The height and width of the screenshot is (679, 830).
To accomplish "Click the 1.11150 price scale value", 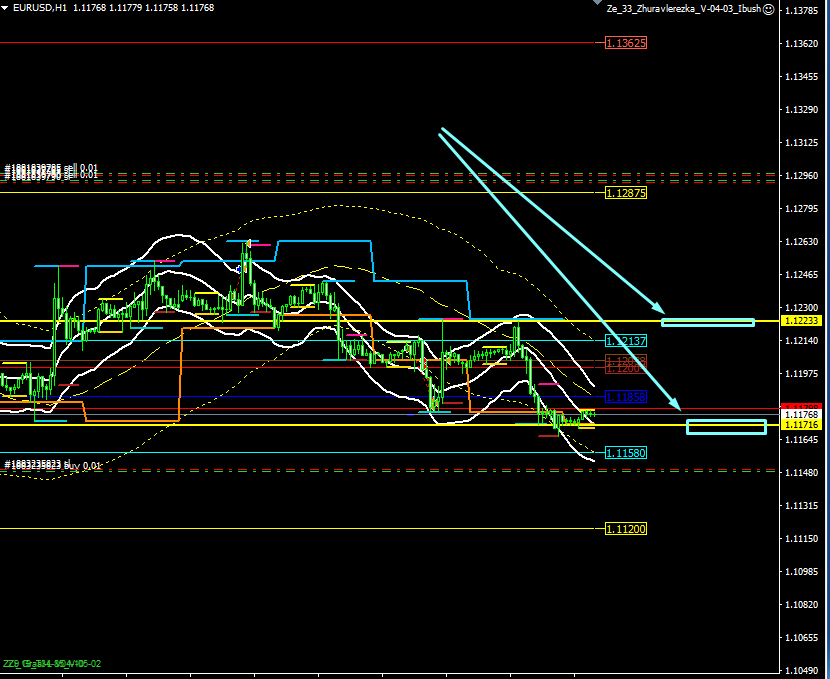I will pyautogui.click(x=802, y=539).
